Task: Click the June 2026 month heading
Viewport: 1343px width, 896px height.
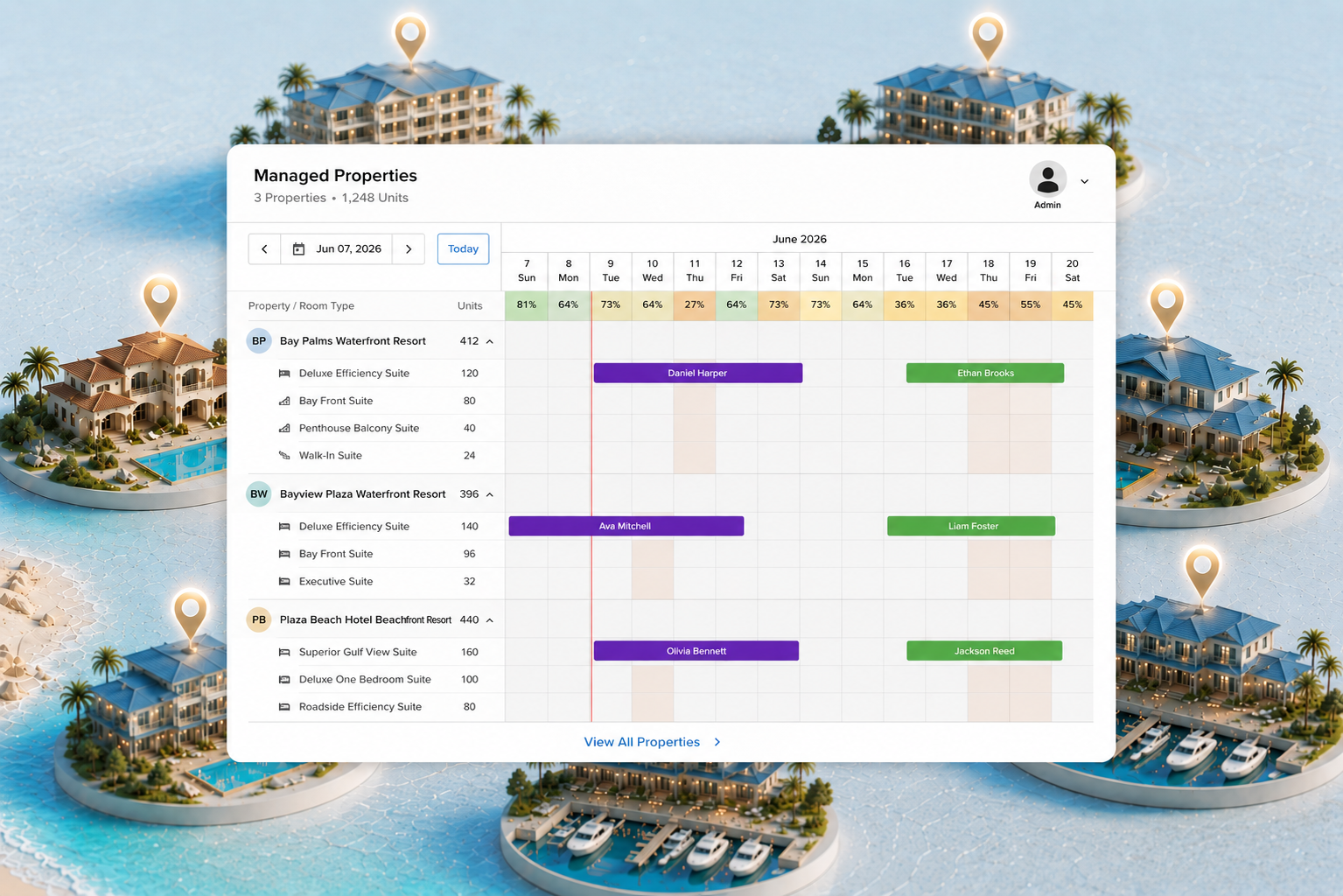Action: 800,239
